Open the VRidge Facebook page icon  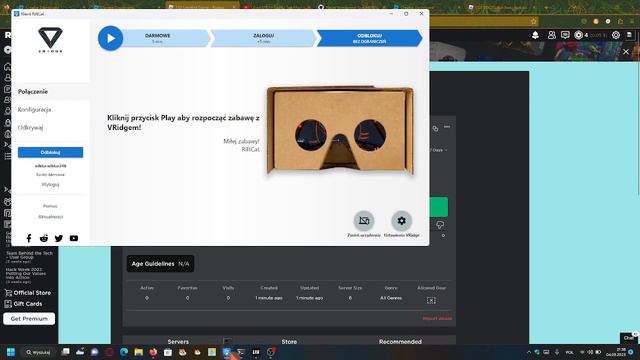(29, 238)
